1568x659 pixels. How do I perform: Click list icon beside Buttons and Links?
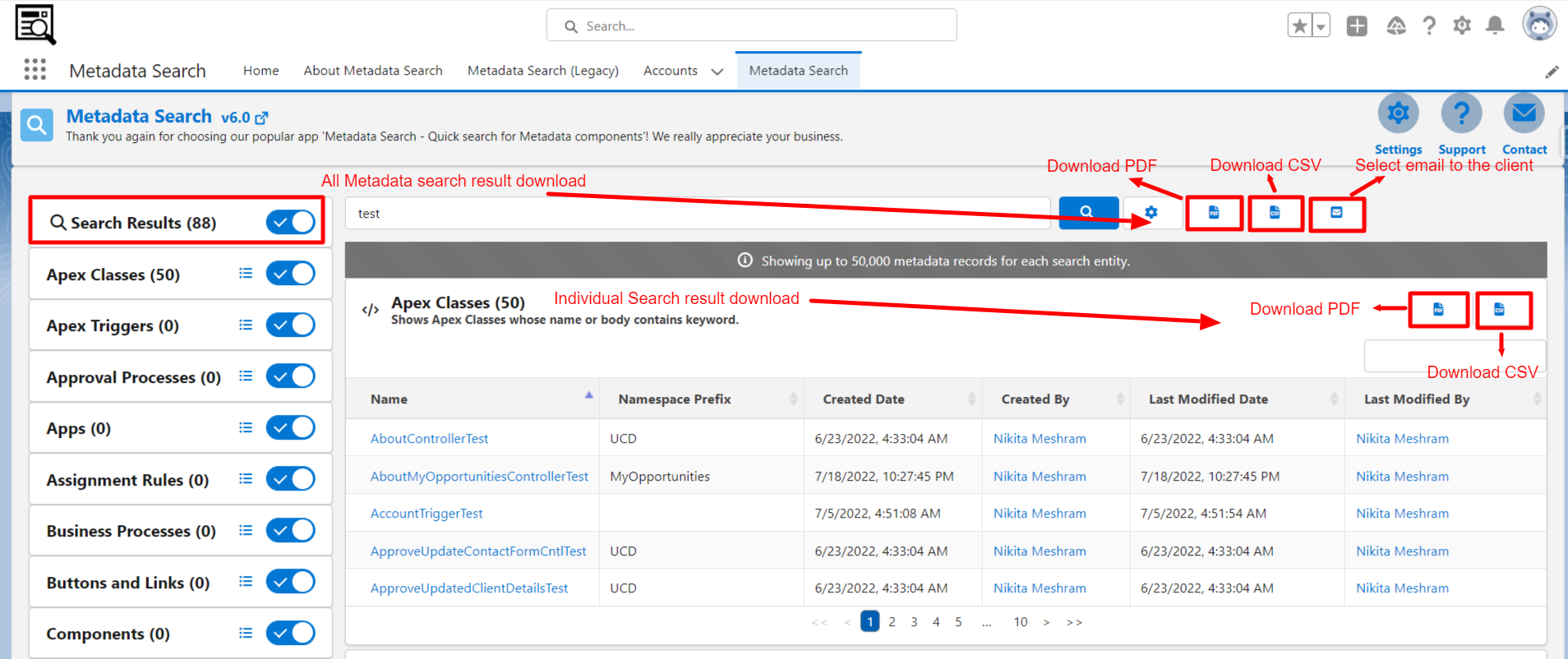246,582
